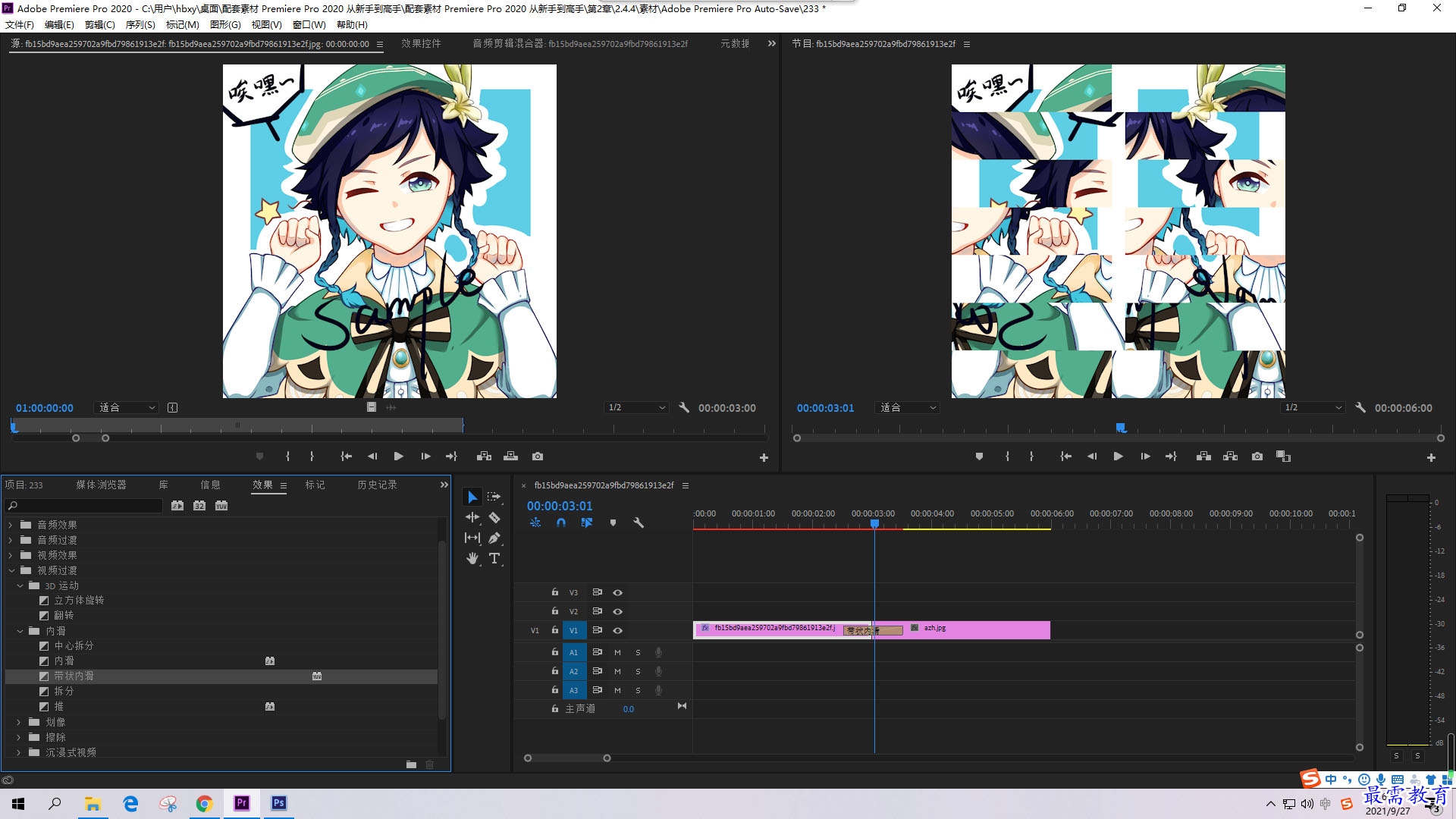Filter YUV effects in Effects panel

pos(221,506)
